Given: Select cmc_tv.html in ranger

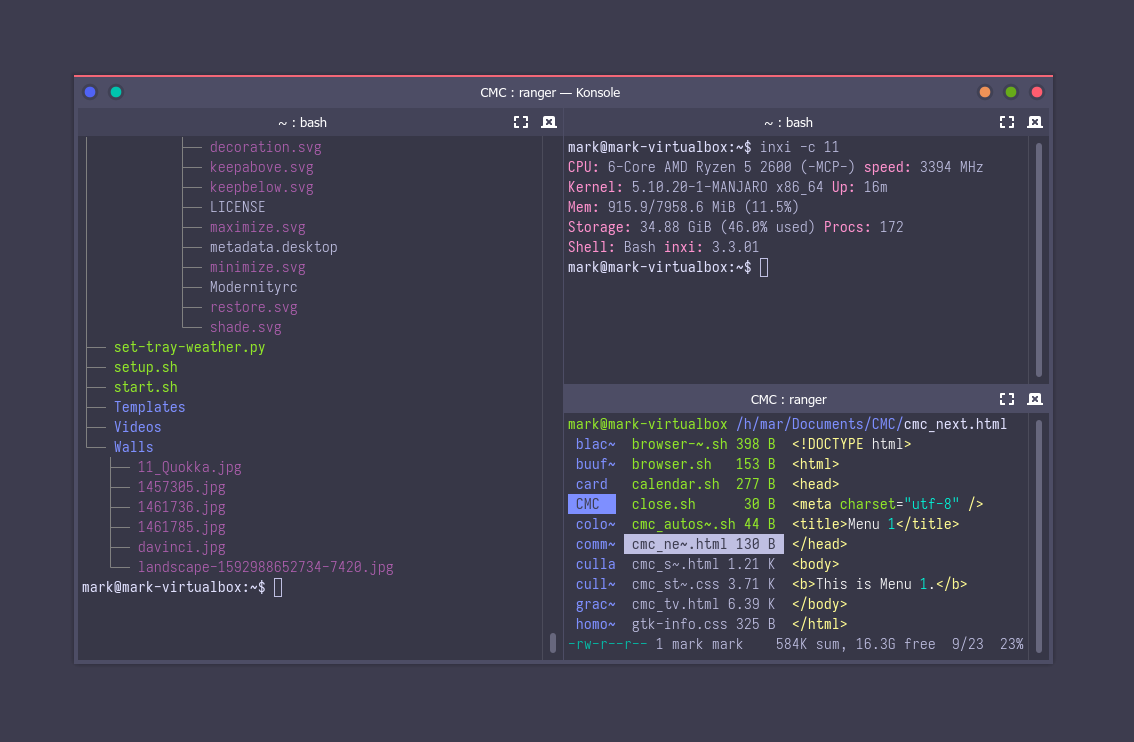Looking at the screenshot, I should pos(703,604).
